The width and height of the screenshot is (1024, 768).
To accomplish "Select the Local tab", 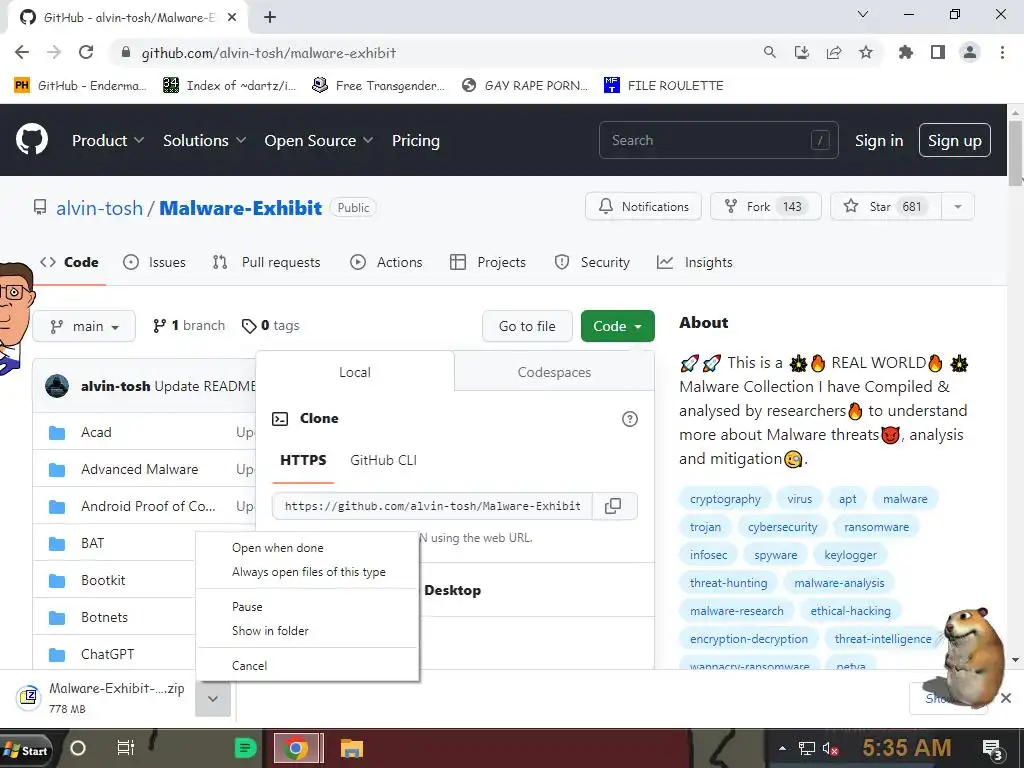I will pyautogui.click(x=355, y=372).
